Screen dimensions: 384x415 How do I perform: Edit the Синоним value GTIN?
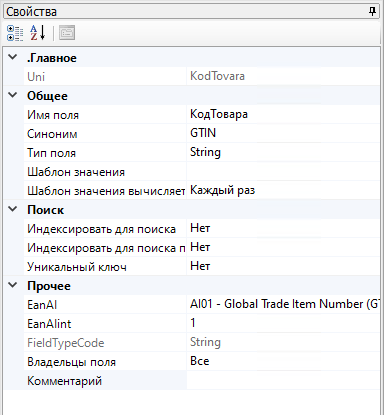click(x=283, y=133)
